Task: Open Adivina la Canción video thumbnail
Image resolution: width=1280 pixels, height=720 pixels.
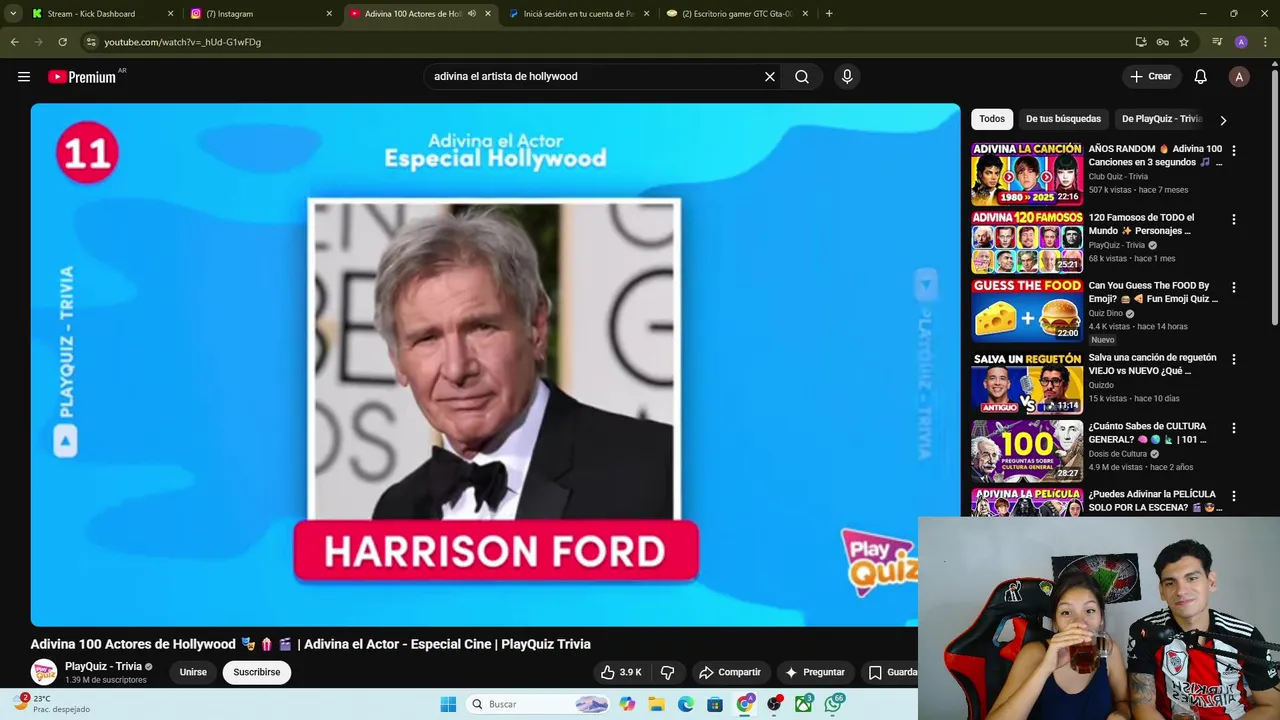Action: (x=1027, y=174)
